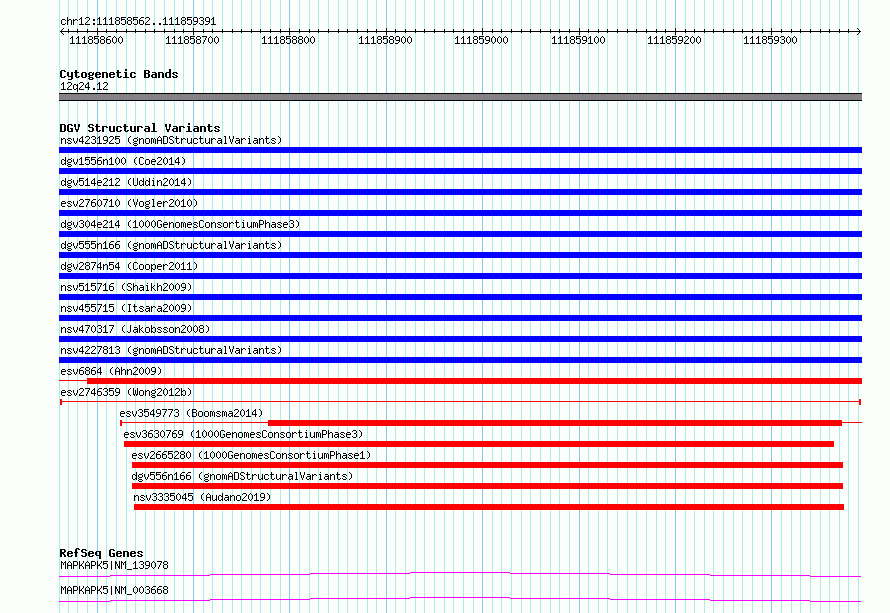Click the nsv4231925 gnomAD variant label
Image resolution: width=890 pixels, height=613 pixels.
171,140
